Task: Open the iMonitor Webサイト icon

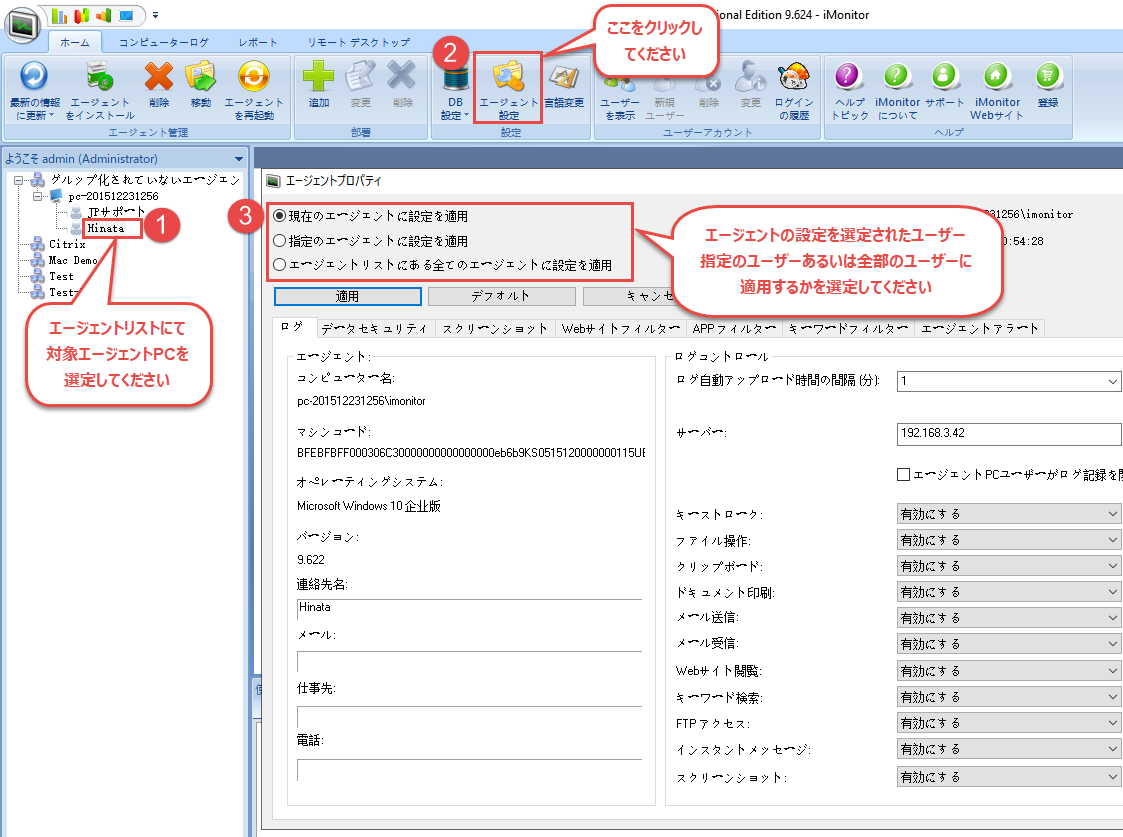Action: point(995,78)
